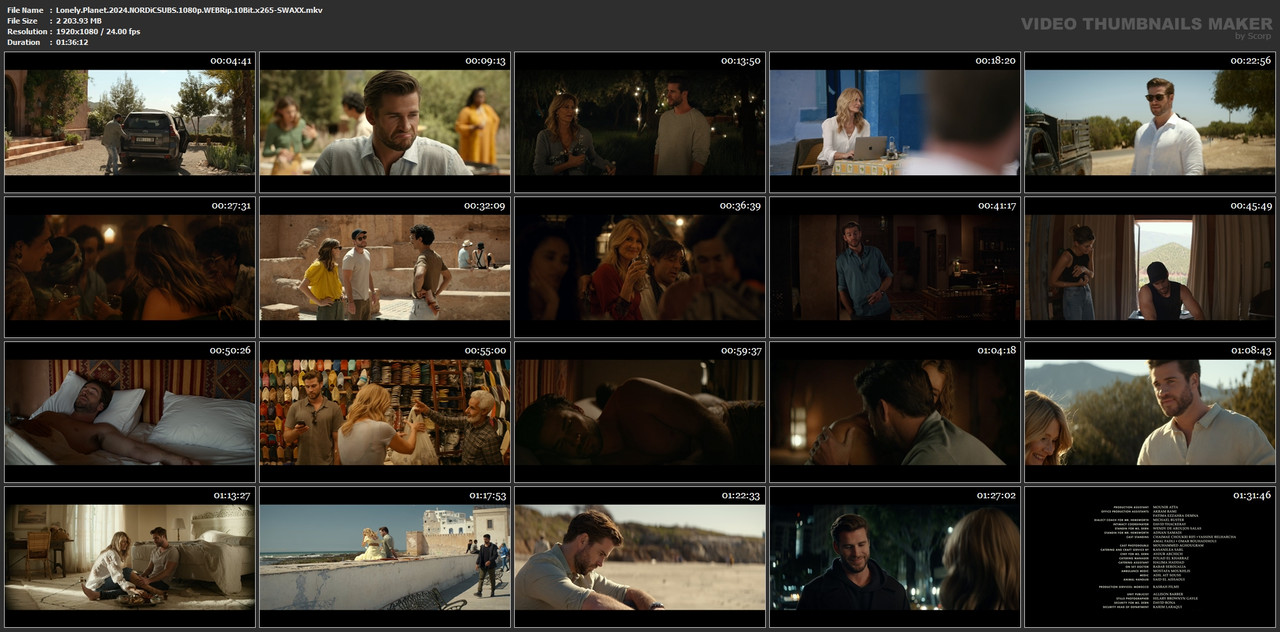Click the file size value 2 203.93 MB
1280x632 pixels.
(x=79, y=20)
